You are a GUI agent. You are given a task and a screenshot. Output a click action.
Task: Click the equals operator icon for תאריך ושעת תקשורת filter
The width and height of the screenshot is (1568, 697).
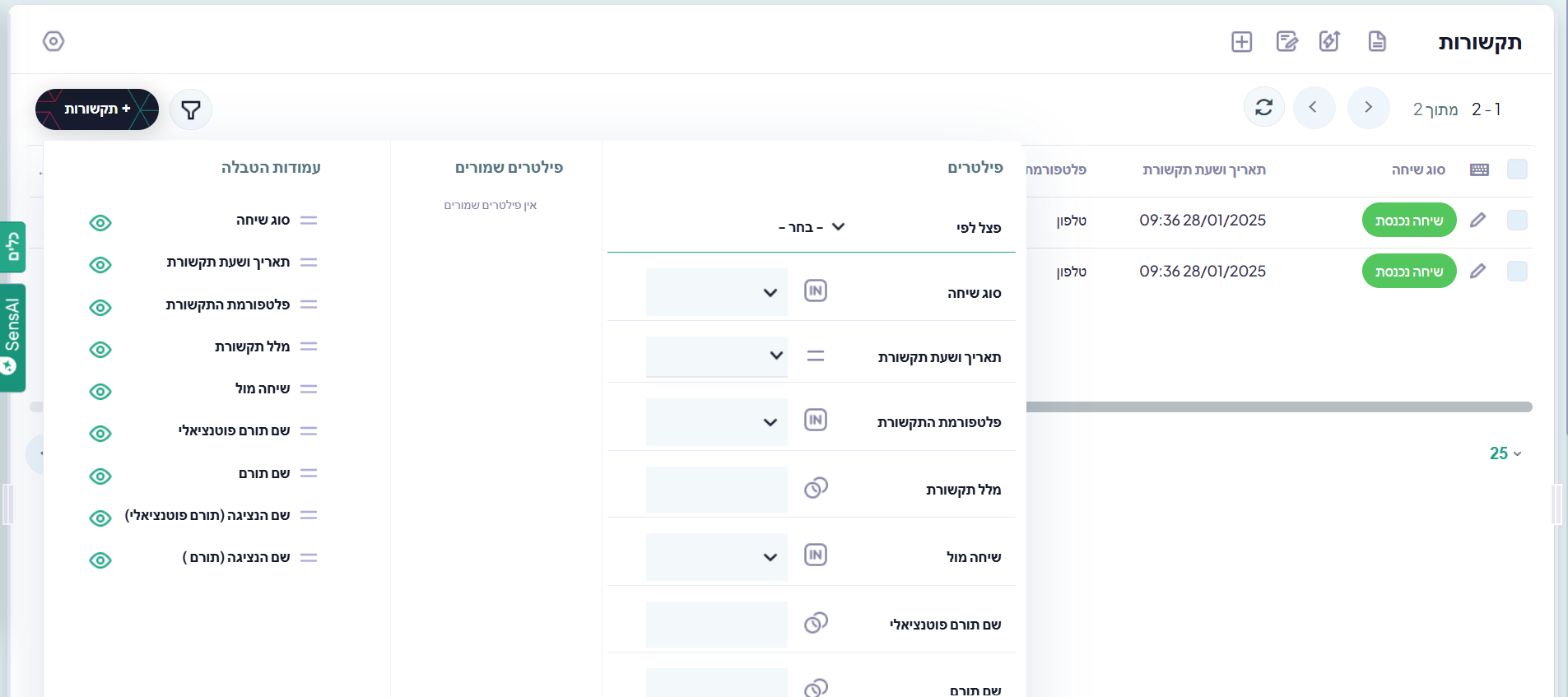coord(815,356)
